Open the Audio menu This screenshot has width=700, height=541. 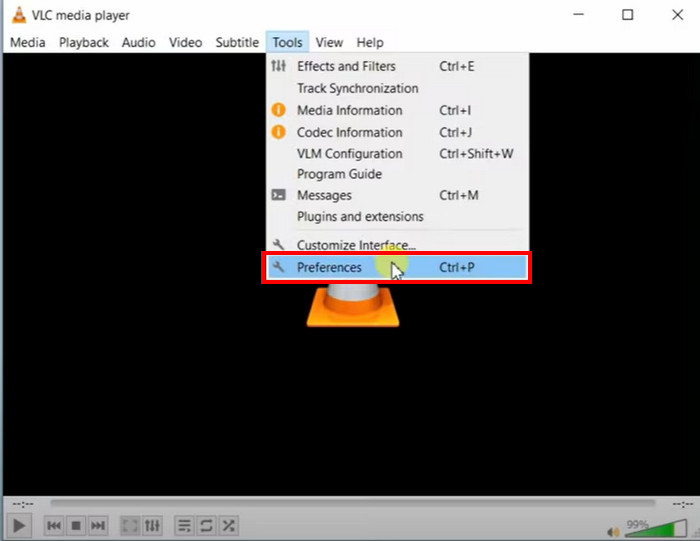(x=139, y=42)
